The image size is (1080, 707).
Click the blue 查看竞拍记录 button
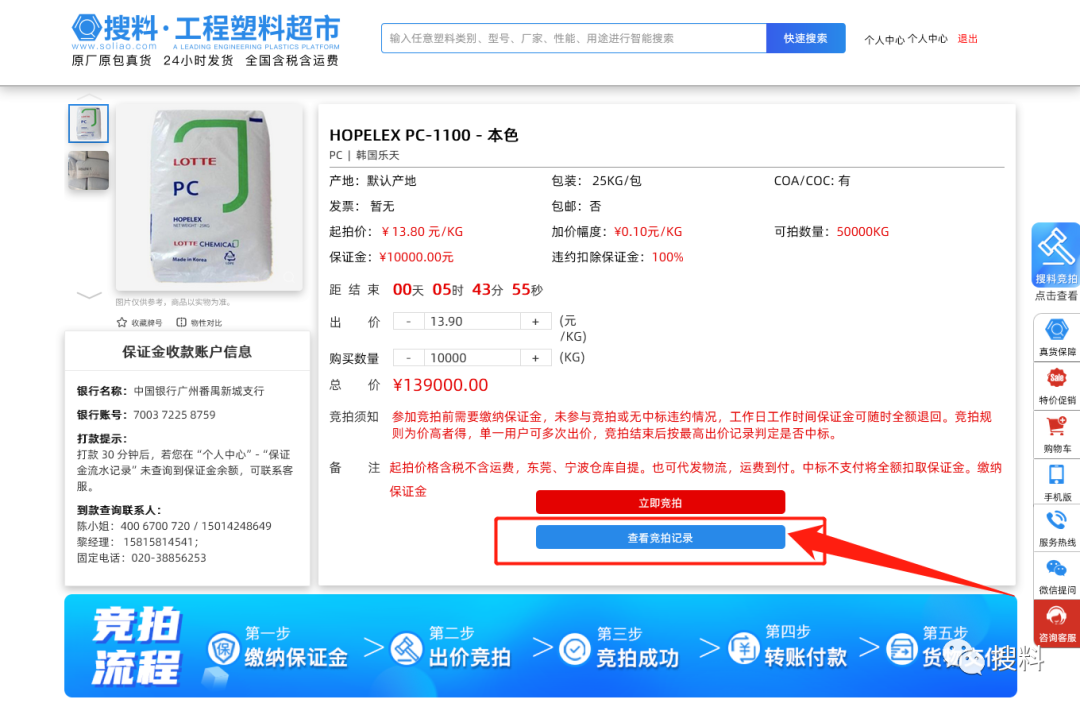pyautogui.click(x=660, y=538)
